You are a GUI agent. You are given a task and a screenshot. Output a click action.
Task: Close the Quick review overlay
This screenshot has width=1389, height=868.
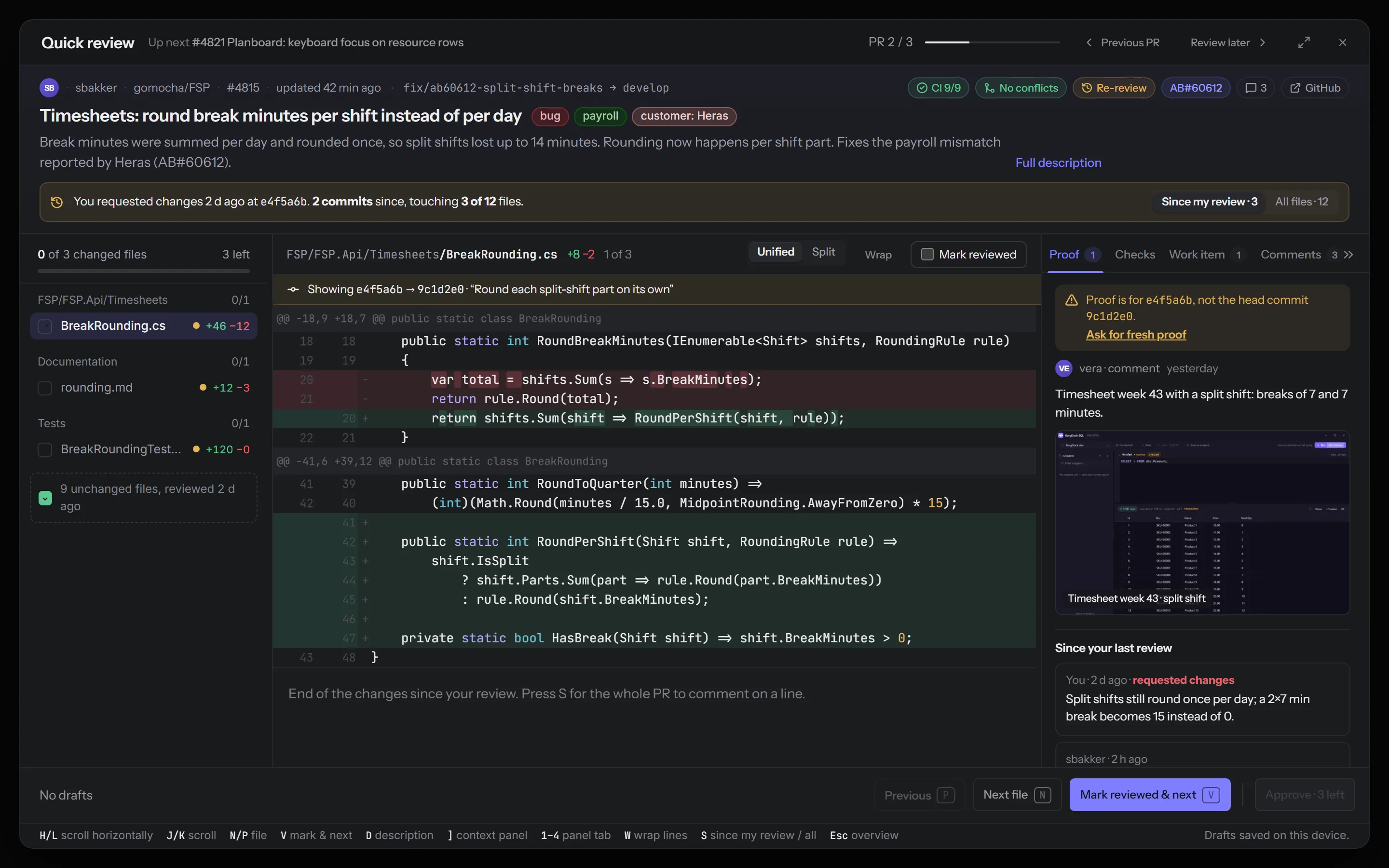[1343, 42]
